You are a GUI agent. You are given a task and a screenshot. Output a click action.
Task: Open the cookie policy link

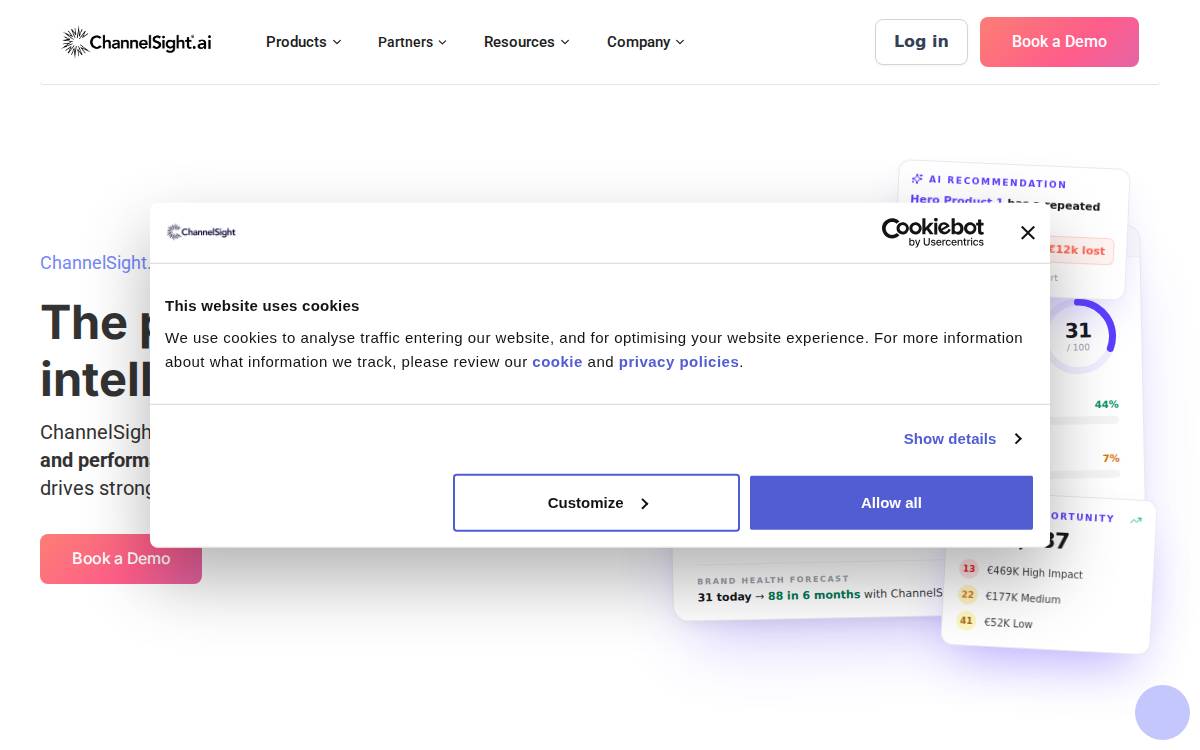(557, 362)
